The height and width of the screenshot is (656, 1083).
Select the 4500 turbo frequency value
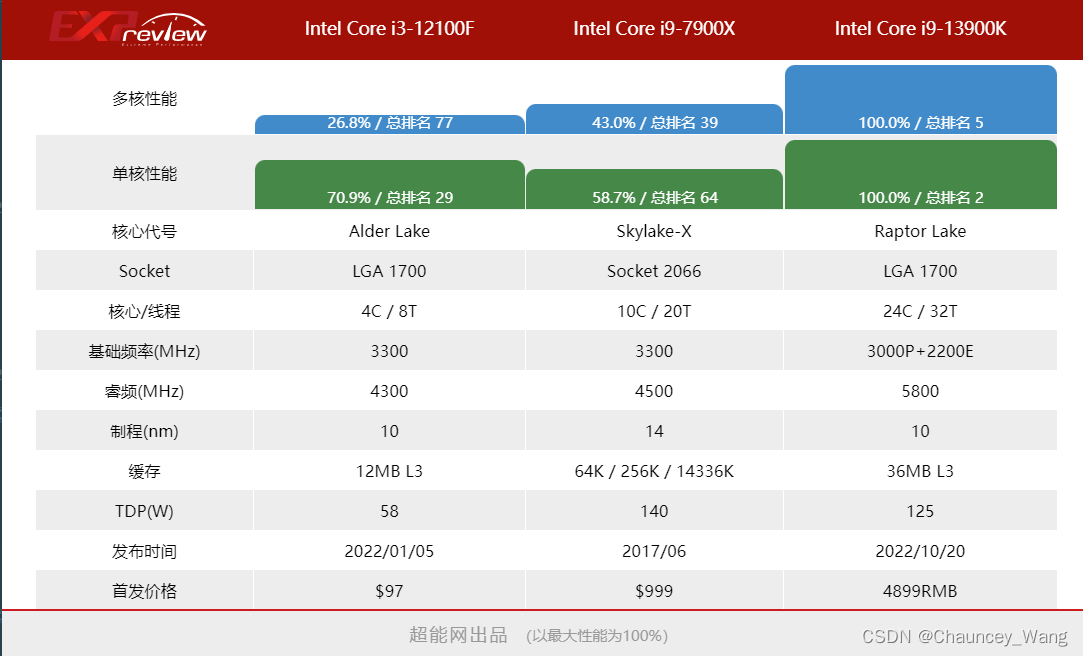point(654,392)
